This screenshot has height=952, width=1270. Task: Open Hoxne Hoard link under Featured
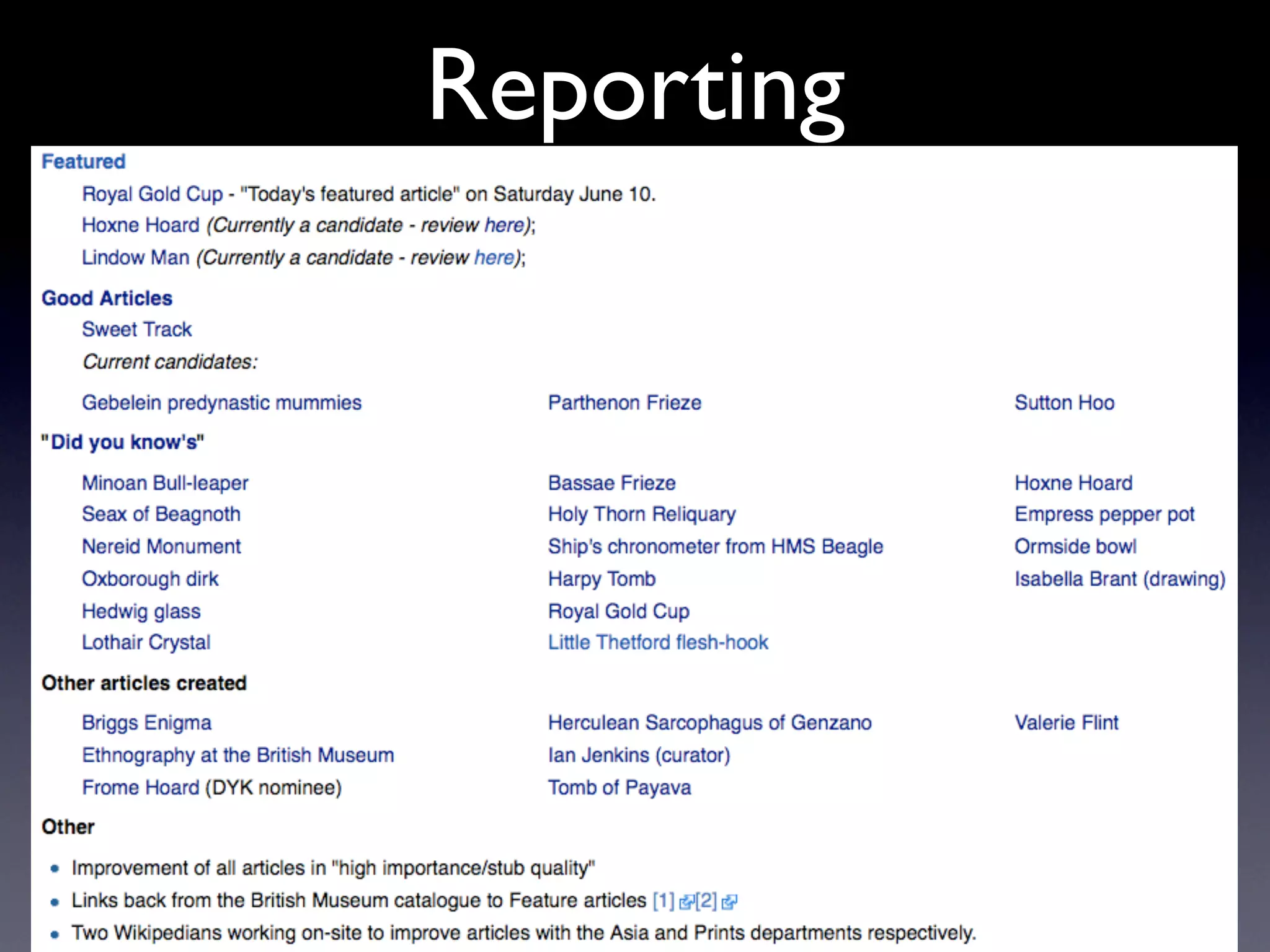[141, 225]
